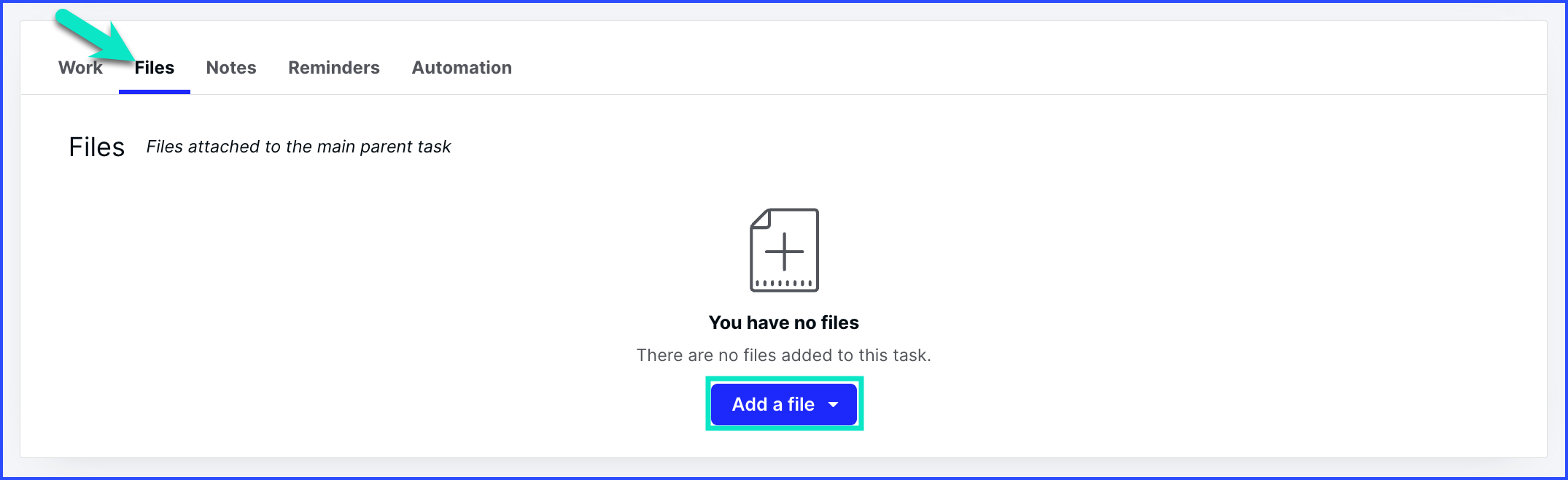
Task: Click the word 'task' in the italic Files subtitle
Action: (x=433, y=147)
